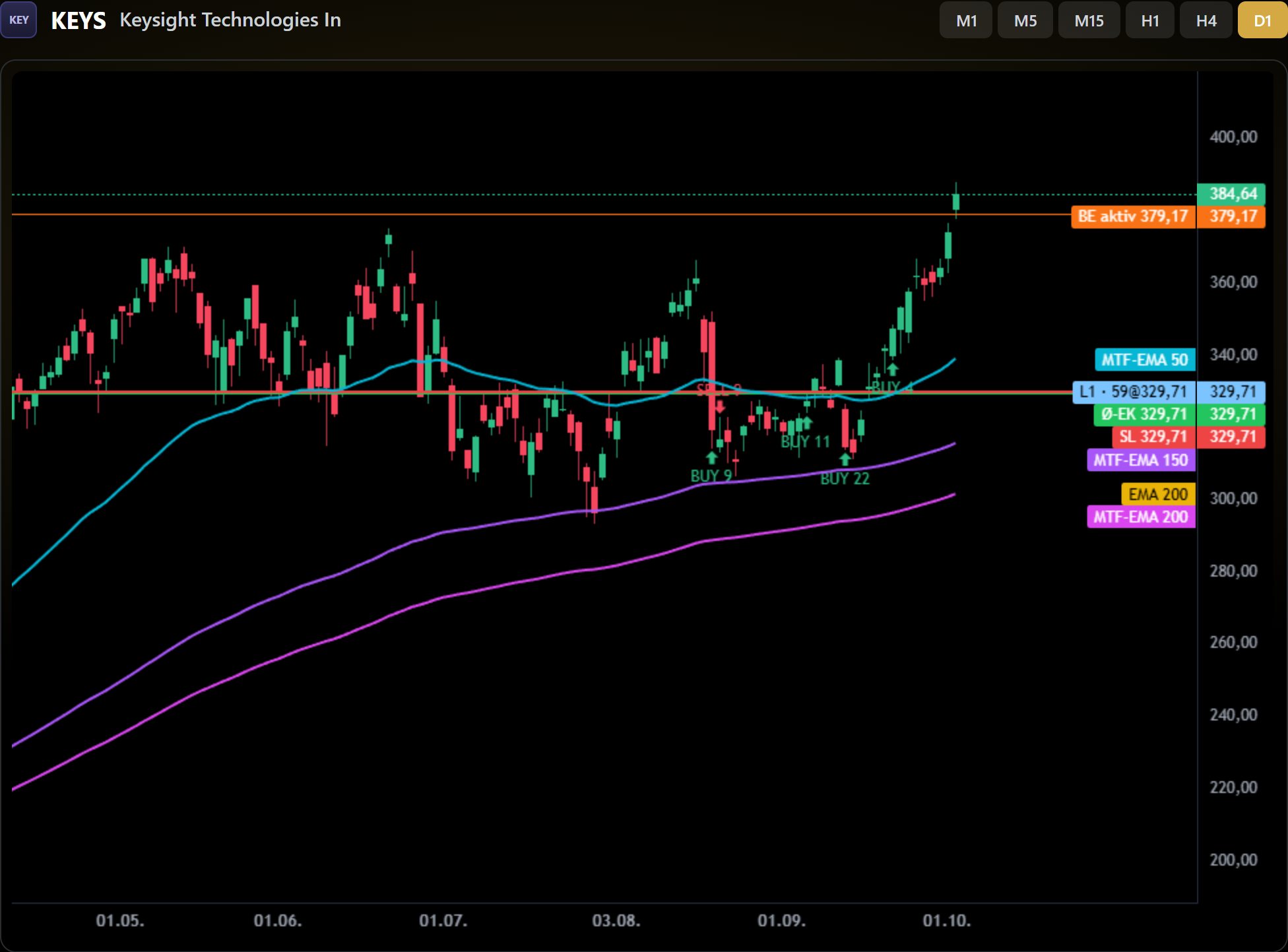Image resolution: width=1288 pixels, height=952 pixels.
Task: Click the SL 329,71 stop-loss label
Action: pyautogui.click(x=1153, y=437)
